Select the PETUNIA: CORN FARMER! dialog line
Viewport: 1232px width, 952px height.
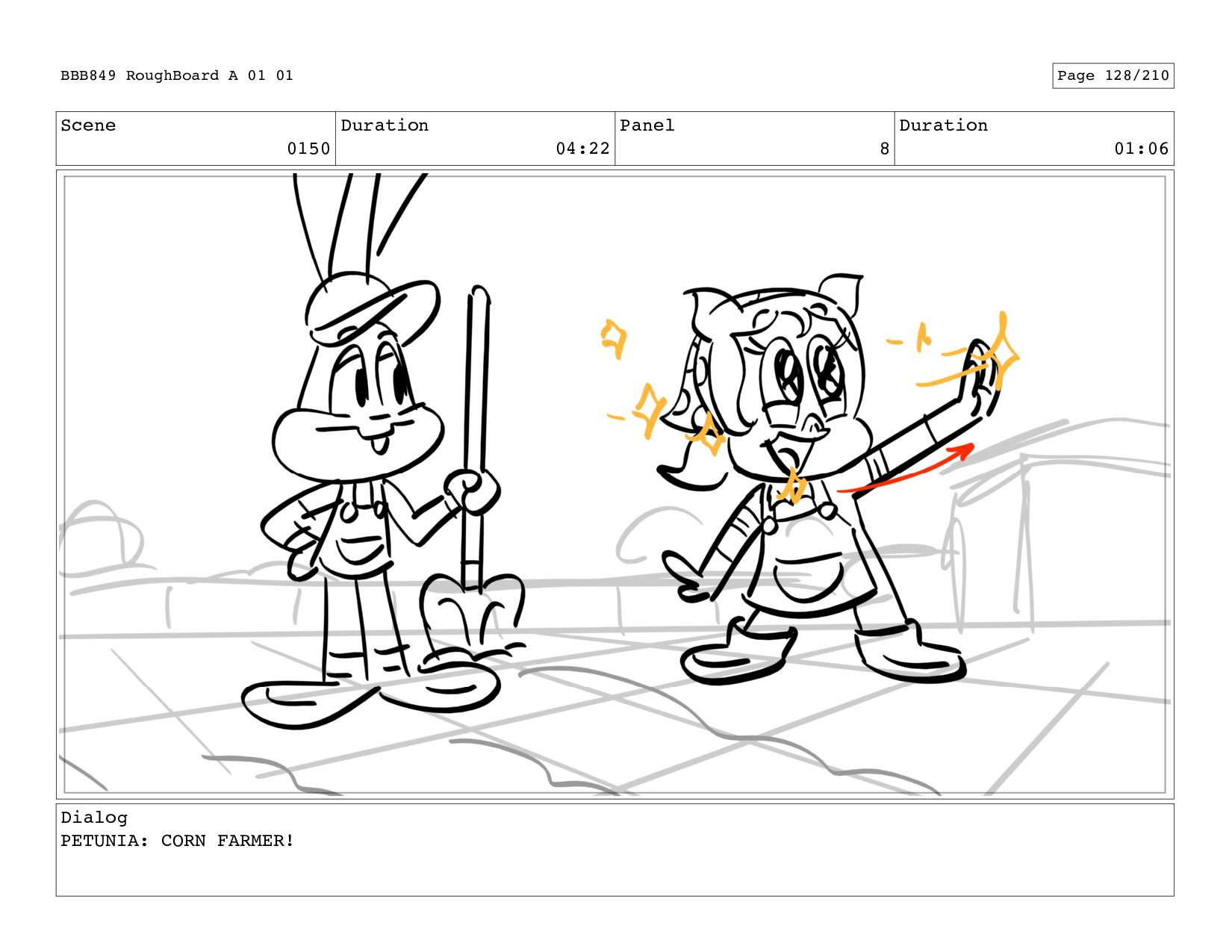(178, 841)
